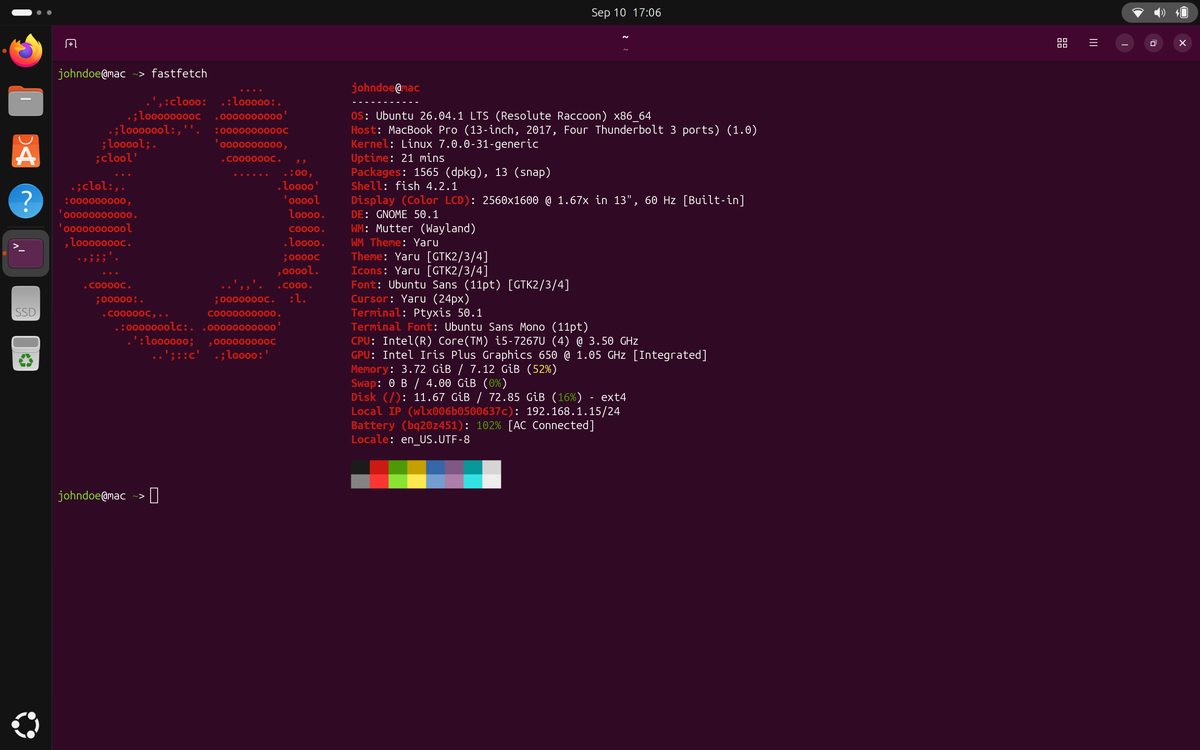
Task: Open Firefox from the dock
Action: tap(26, 51)
